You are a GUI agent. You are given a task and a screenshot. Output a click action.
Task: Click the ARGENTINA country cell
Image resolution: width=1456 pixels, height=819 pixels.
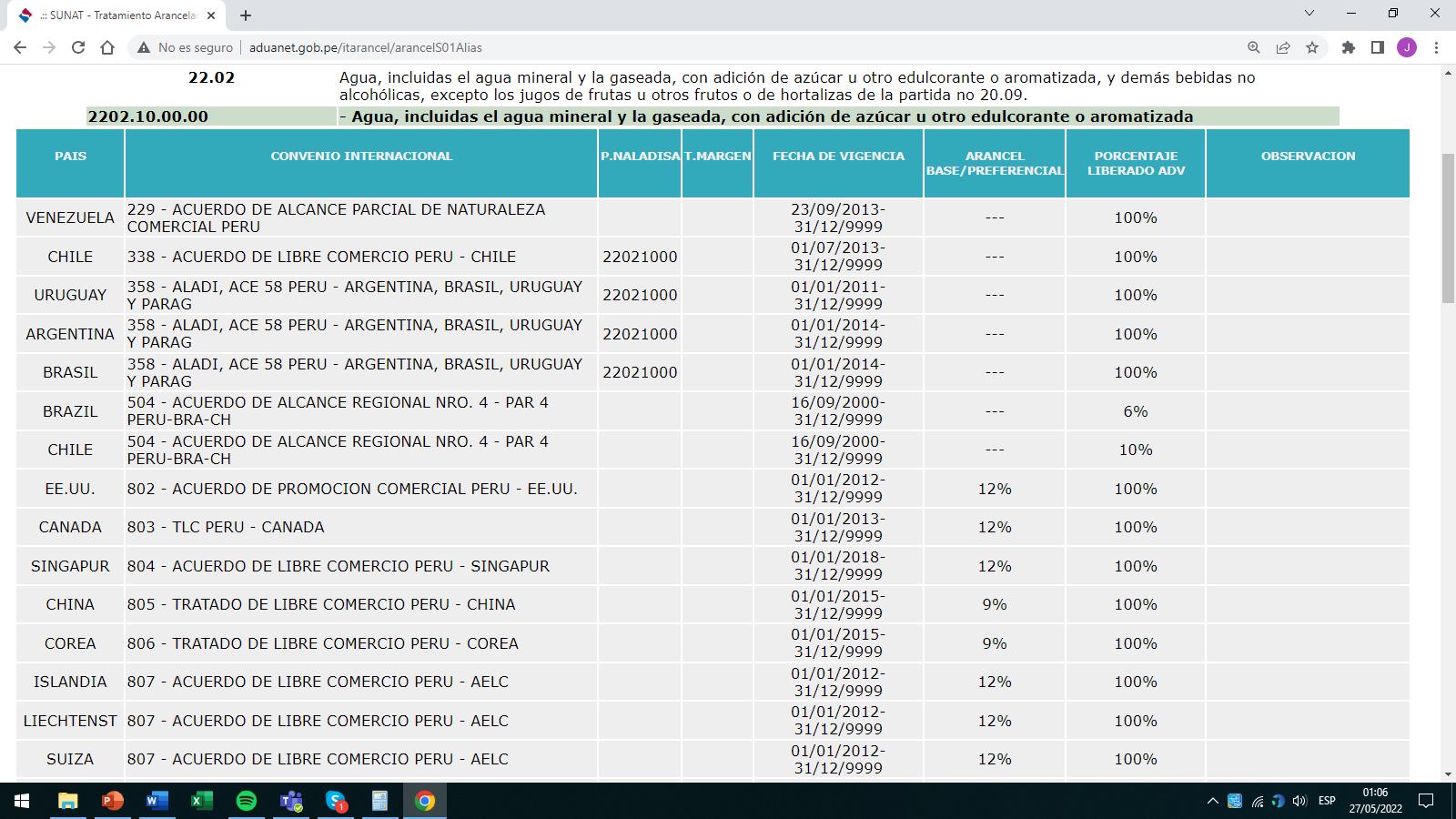pos(70,334)
